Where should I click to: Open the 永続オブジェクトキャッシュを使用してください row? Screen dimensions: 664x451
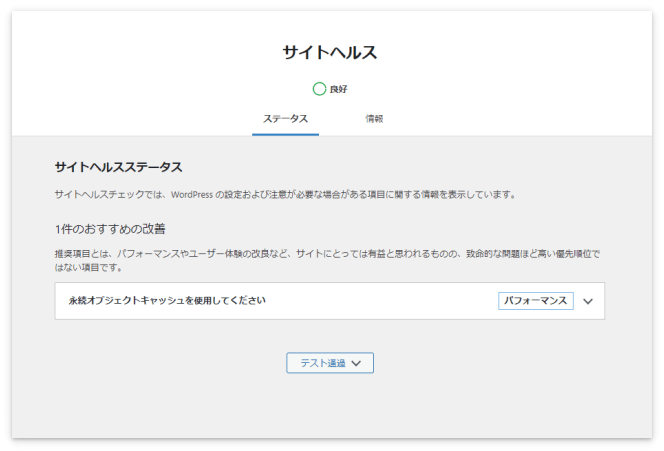329,301
